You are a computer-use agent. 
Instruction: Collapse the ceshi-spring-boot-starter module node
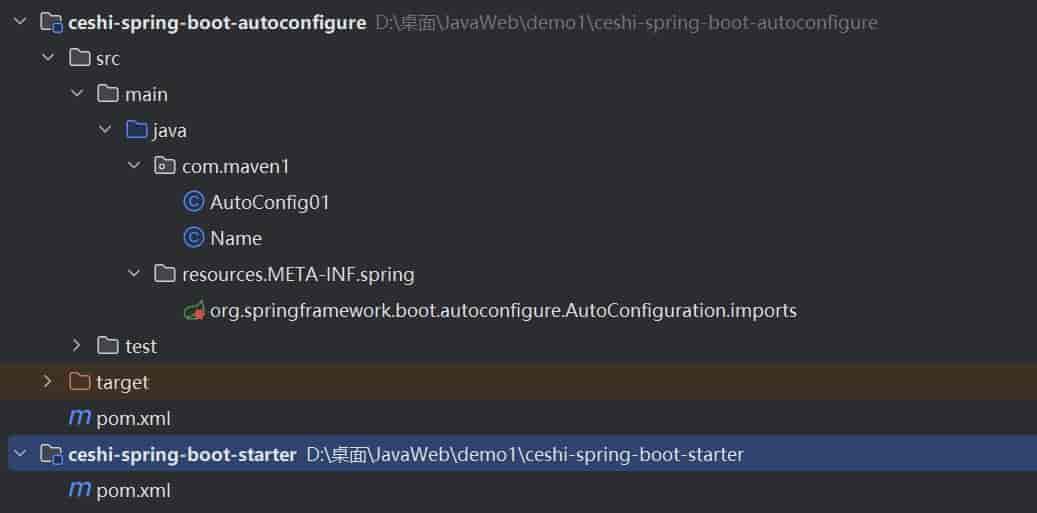19,455
